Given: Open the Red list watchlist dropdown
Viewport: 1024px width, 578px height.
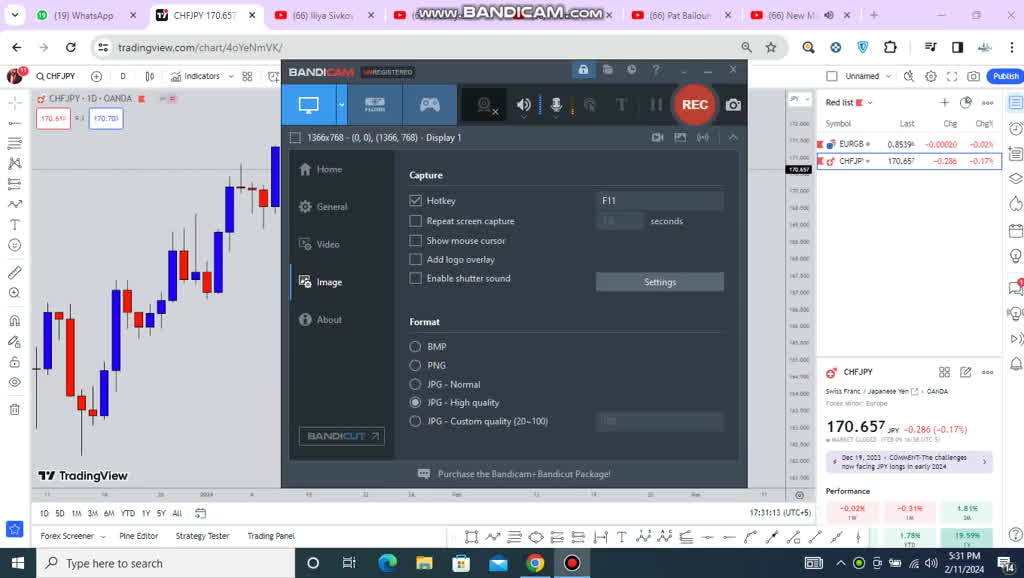Looking at the screenshot, I should (848, 103).
